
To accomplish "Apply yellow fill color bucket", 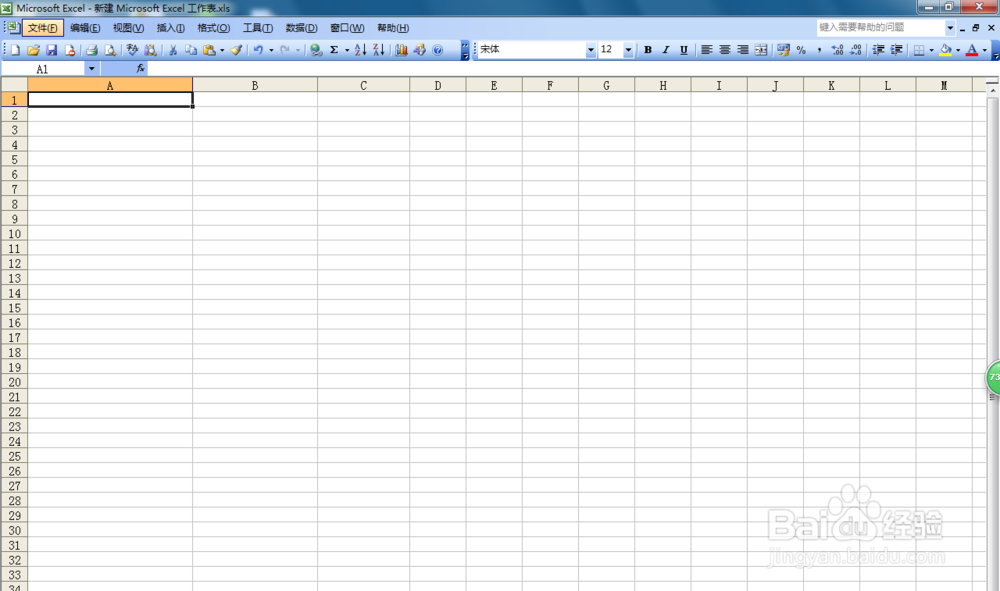I will point(946,50).
